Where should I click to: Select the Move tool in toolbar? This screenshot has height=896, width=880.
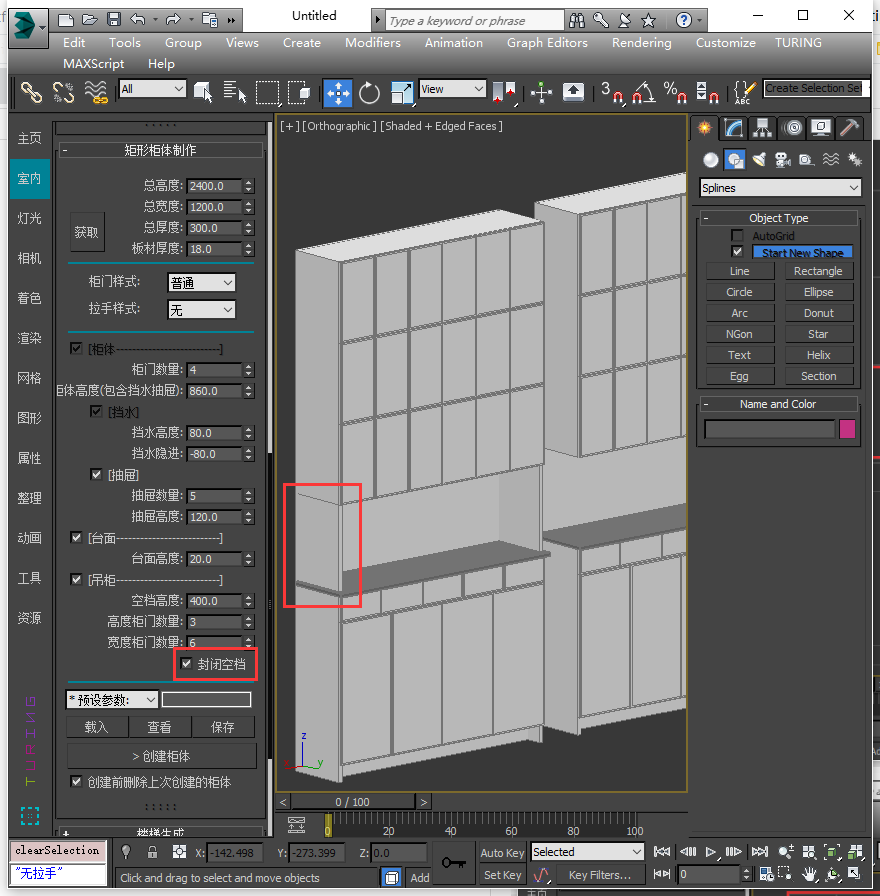338,92
